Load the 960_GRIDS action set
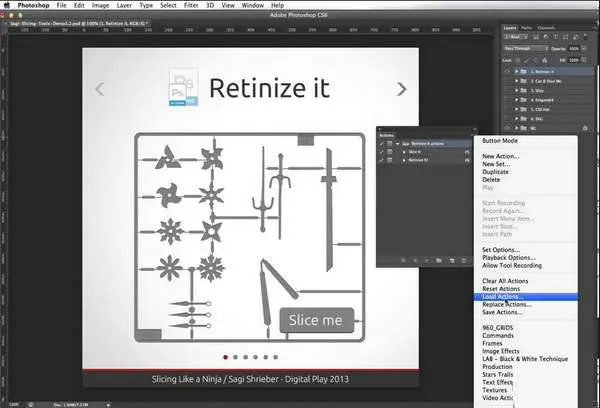The height and width of the screenshot is (408, 600). pos(526,328)
